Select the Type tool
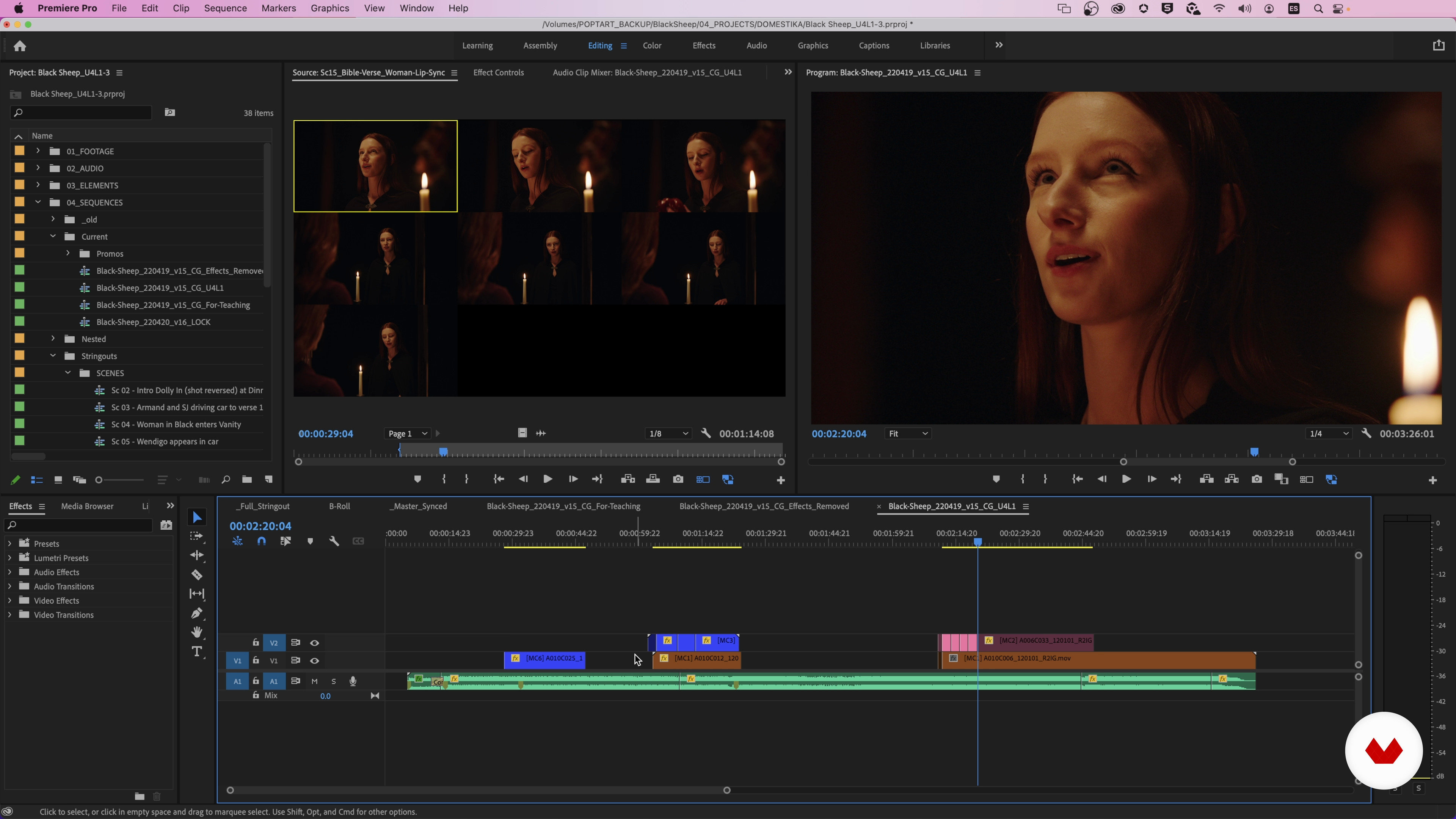 click(197, 652)
